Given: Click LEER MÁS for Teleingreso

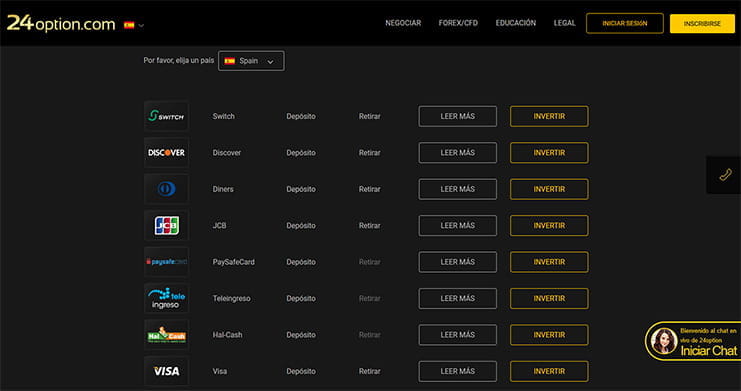Looking at the screenshot, I should pos(457,298).
